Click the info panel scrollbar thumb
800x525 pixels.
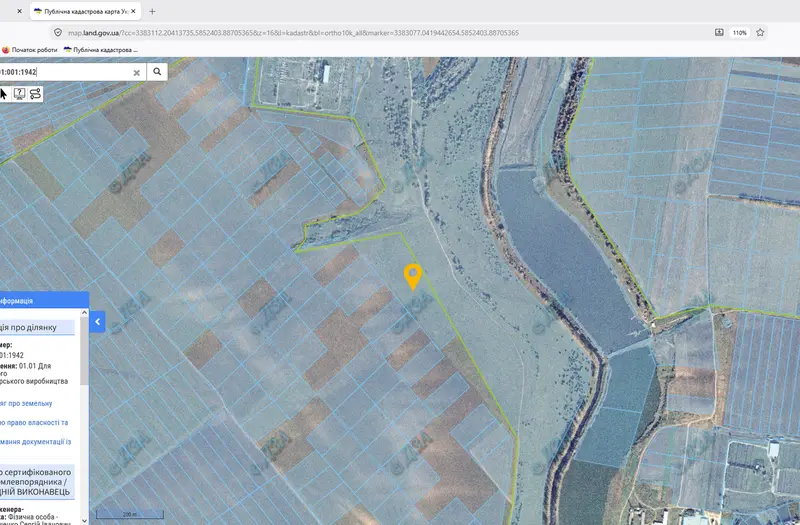84,351
